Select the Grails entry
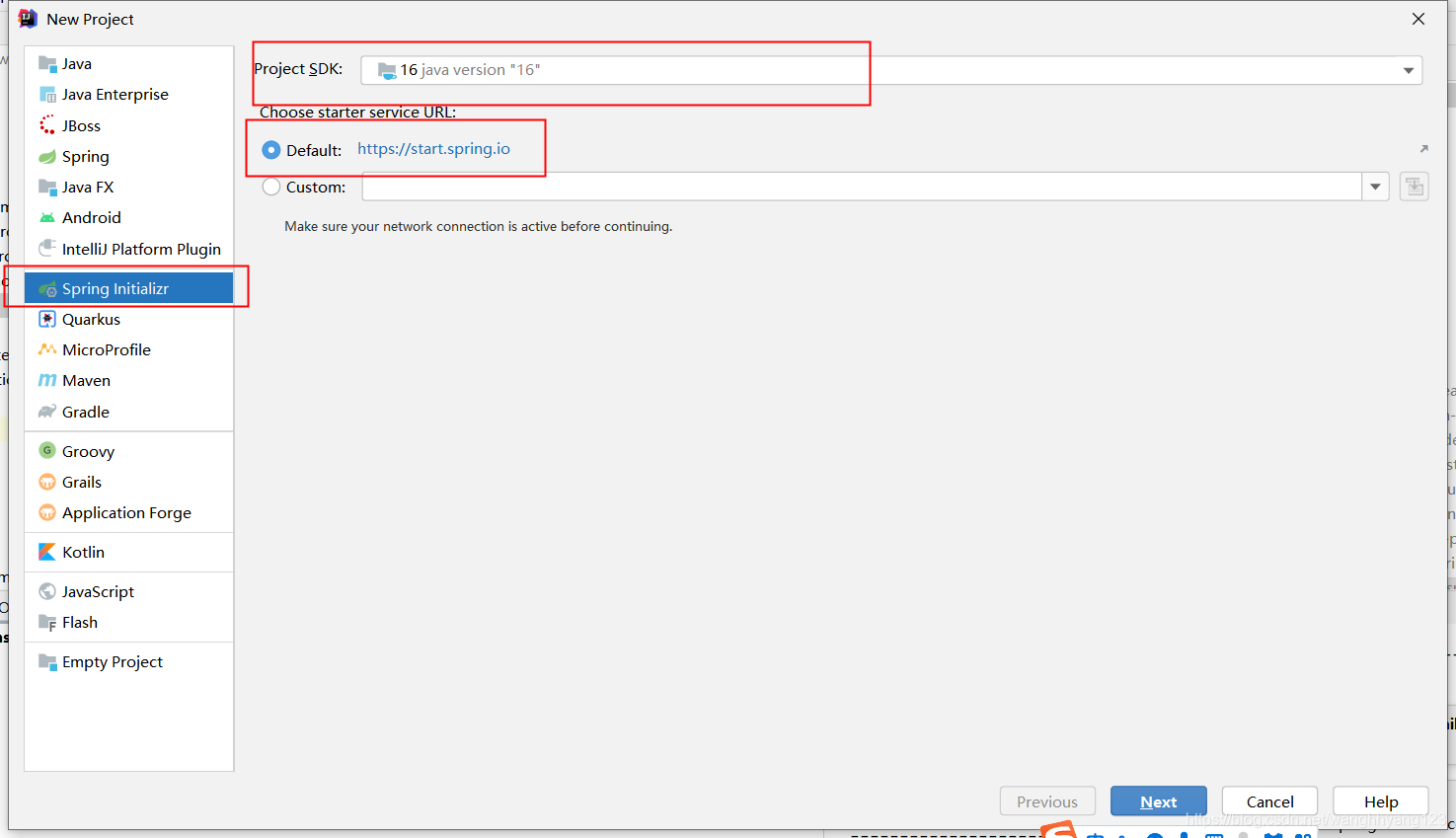The height and width of the screenshot is (838, 1456). tap(129, 482)
